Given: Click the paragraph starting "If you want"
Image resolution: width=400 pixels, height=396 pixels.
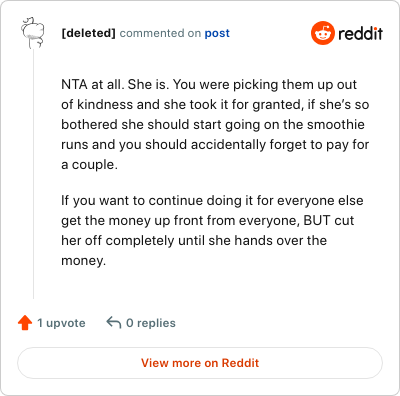Looking at the screenshot, I should pos(212,230).
